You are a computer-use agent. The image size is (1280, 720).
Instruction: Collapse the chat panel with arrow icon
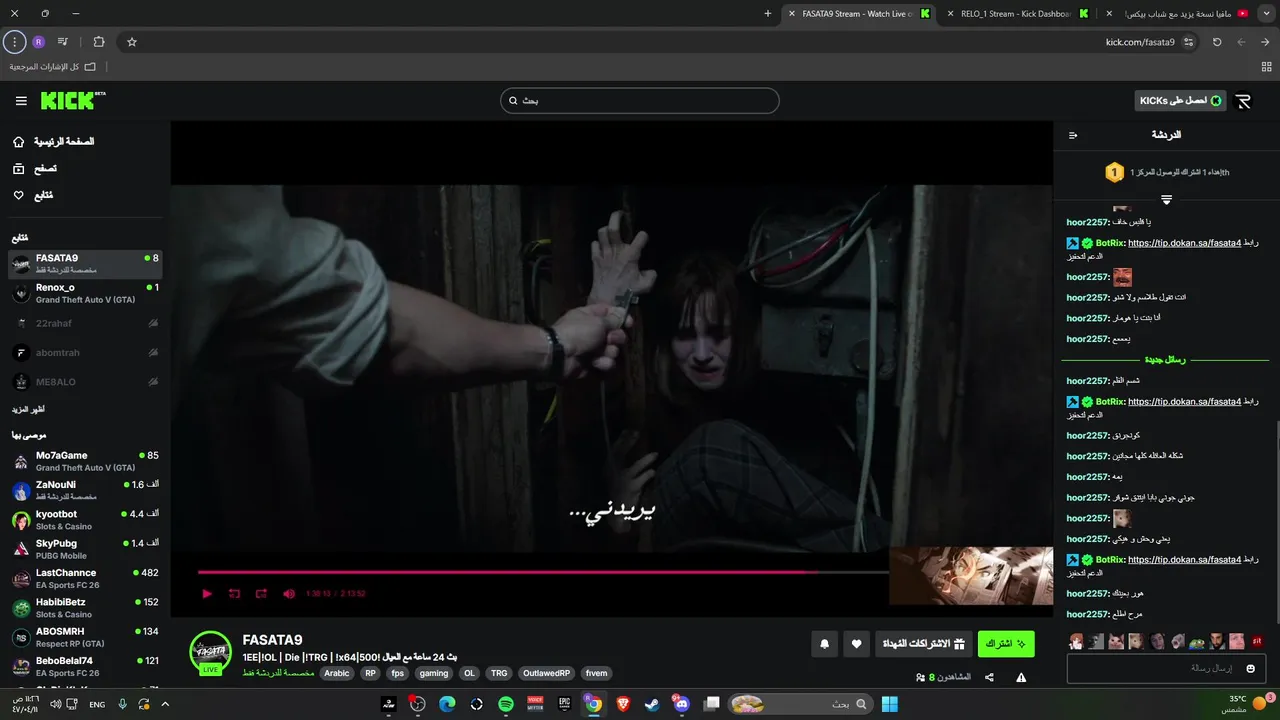pyautogui.click(x=1073, y=135)
